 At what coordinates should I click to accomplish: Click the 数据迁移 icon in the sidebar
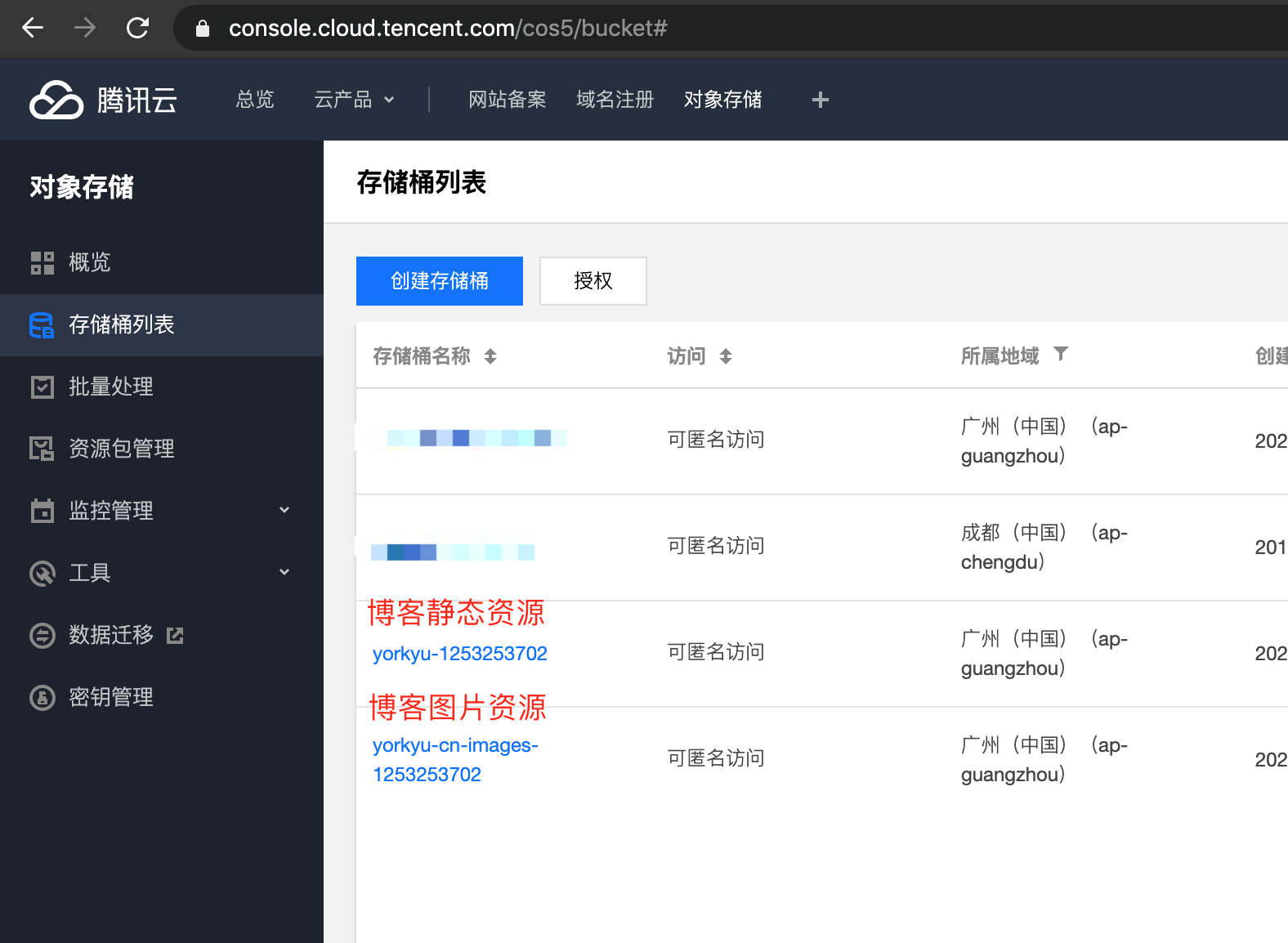tap(42, 635)
